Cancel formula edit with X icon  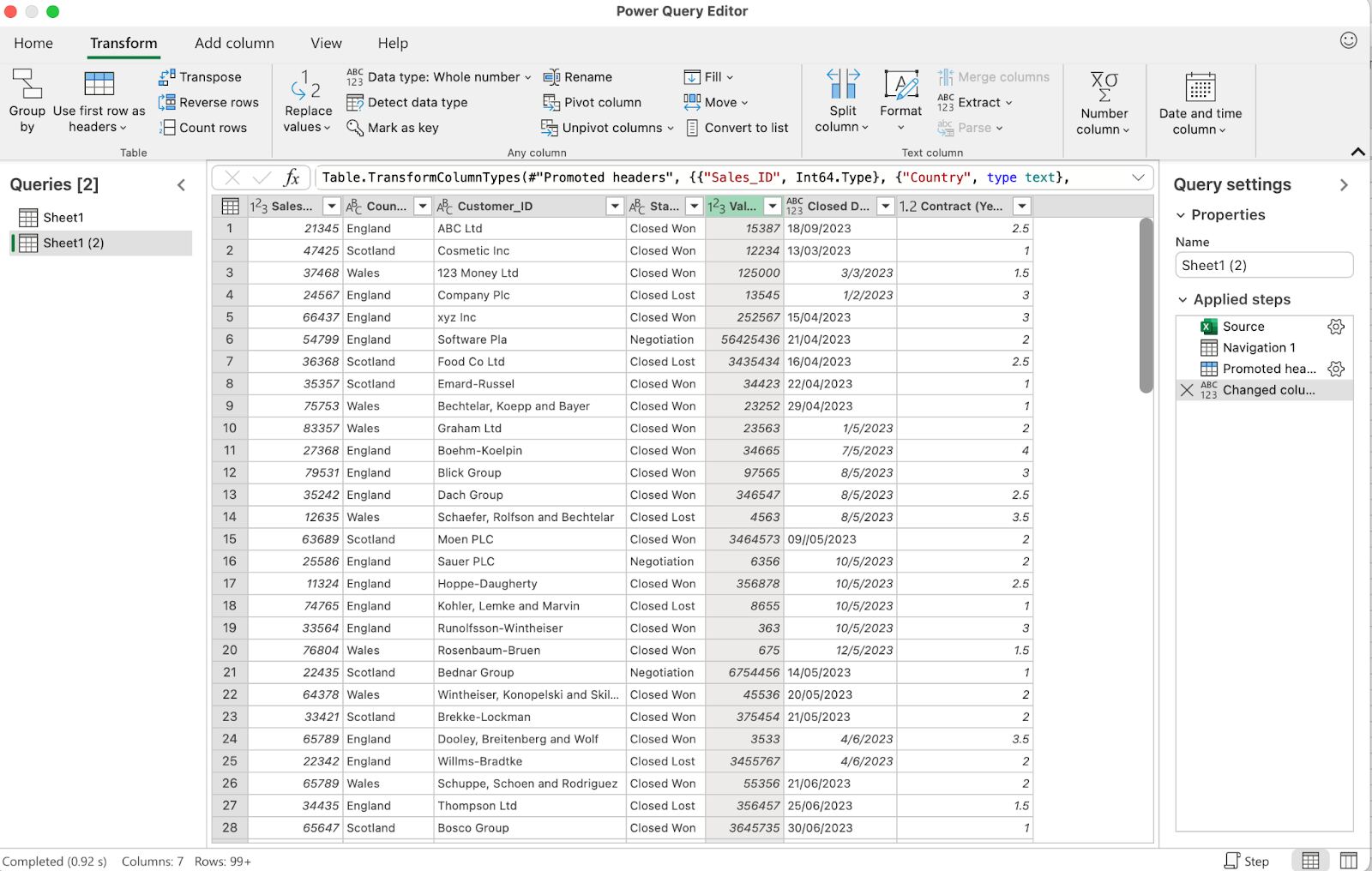tap(232, 177)
